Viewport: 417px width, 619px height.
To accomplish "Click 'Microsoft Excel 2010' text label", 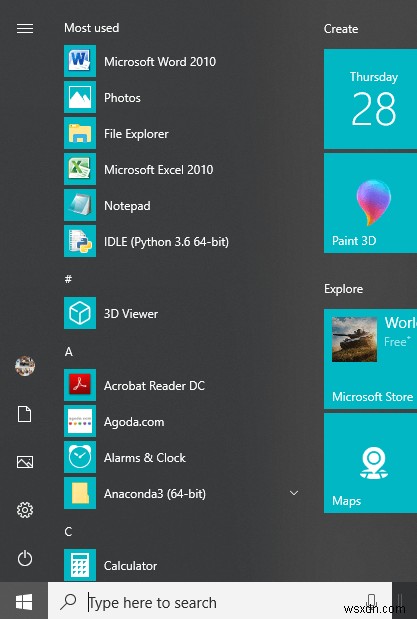I will [x=158, y=169].
